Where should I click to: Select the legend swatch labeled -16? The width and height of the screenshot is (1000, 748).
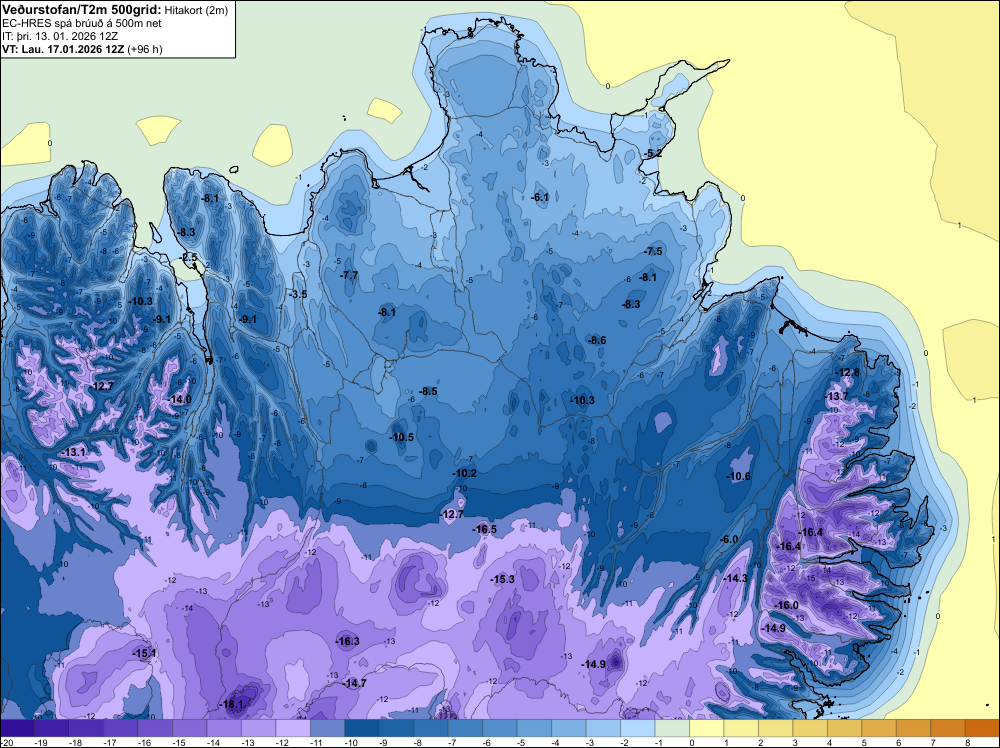[155, 728]
